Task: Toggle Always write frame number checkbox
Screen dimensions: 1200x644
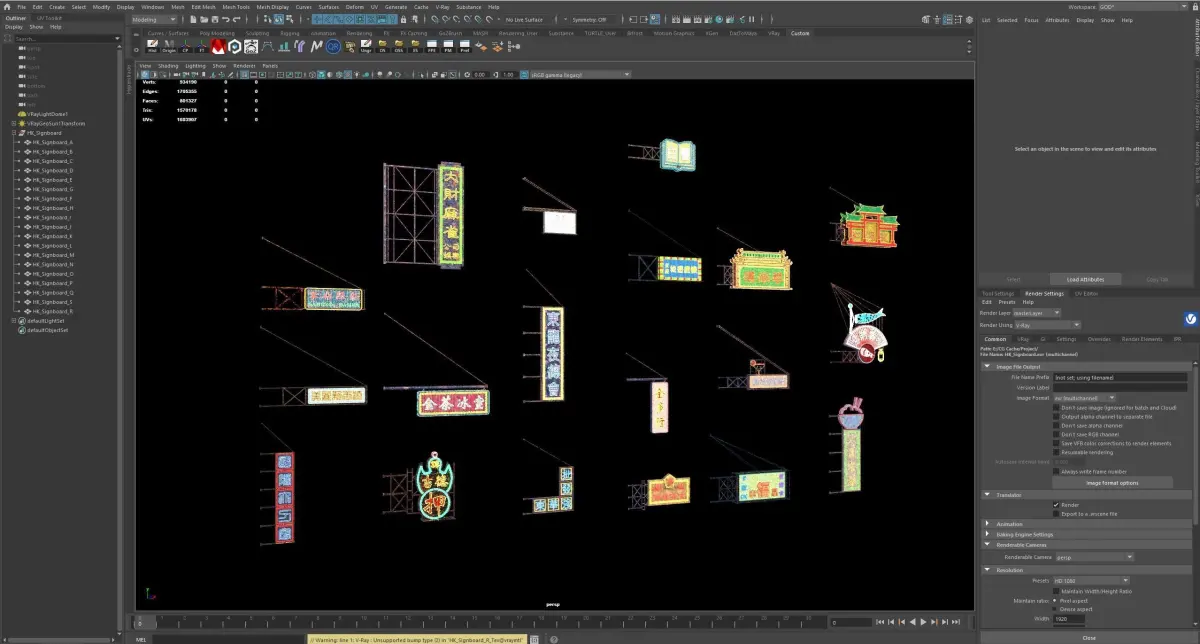Action: click(1056, 471)
